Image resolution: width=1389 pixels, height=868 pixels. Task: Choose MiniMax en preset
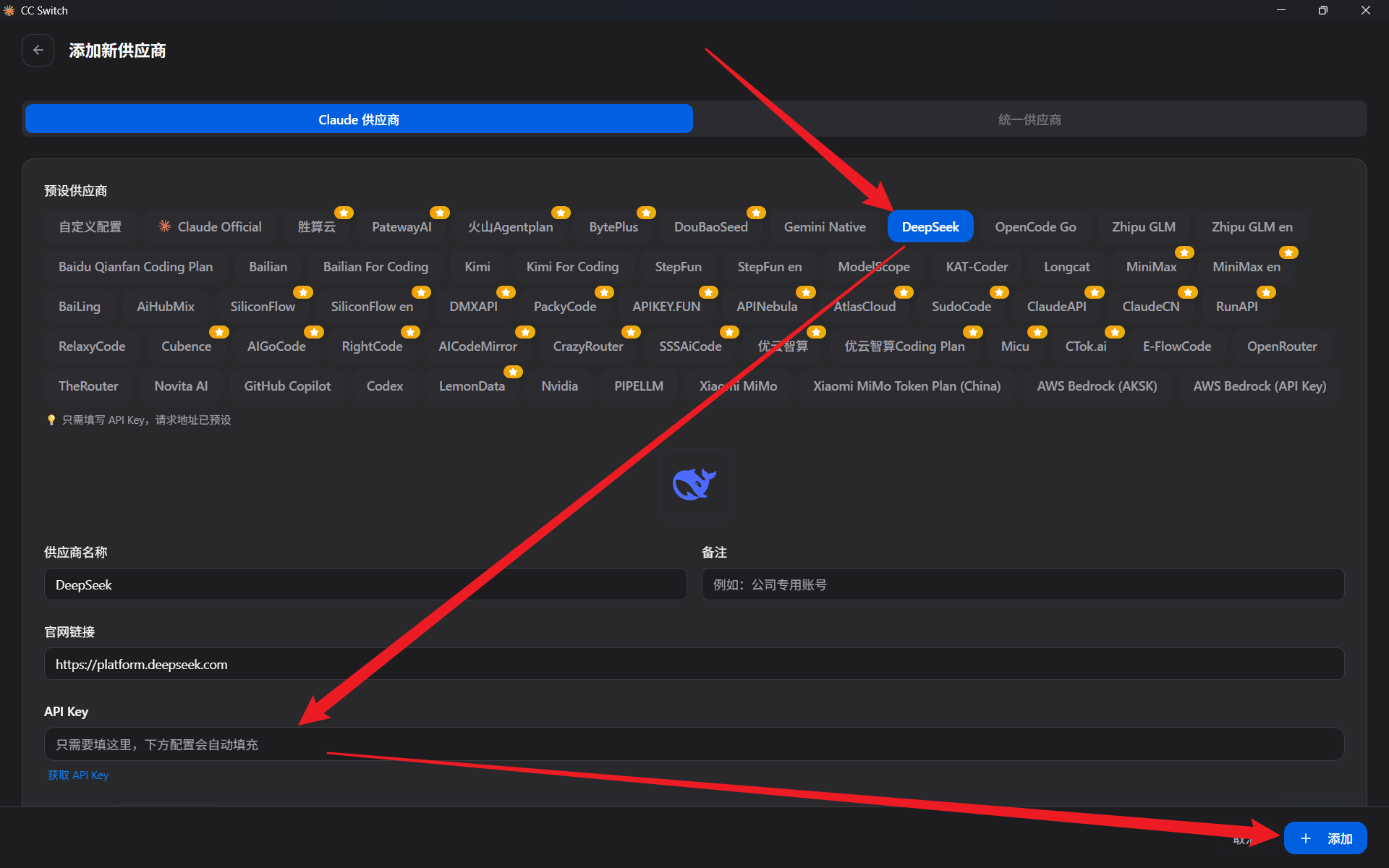point(1246,266)
